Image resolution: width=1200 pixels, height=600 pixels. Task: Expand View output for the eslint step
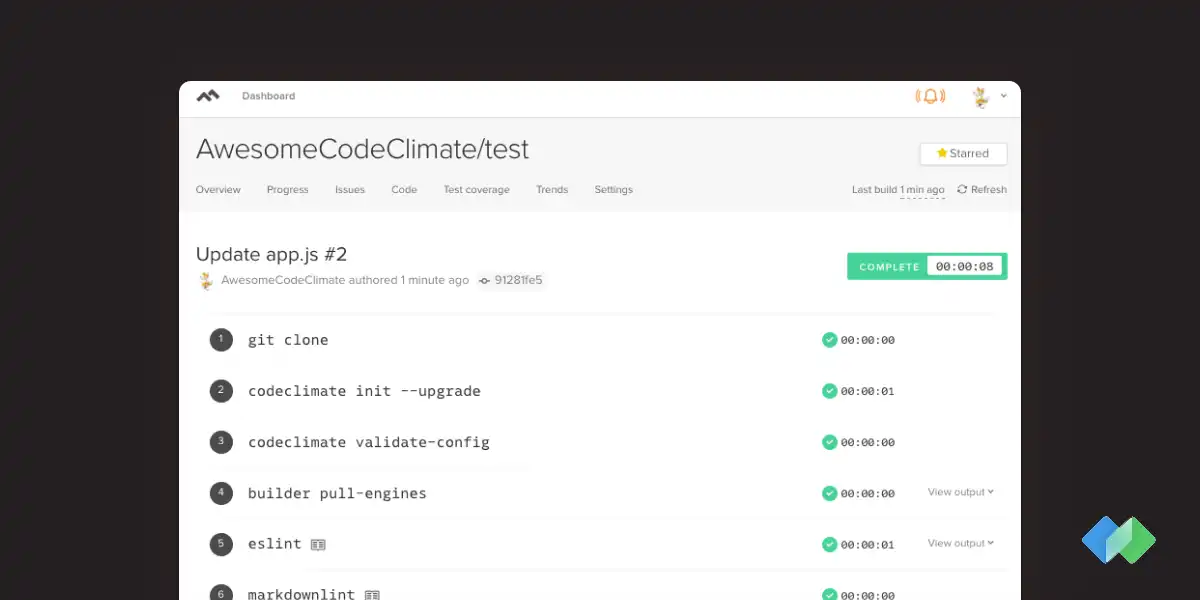pos(960,543)
